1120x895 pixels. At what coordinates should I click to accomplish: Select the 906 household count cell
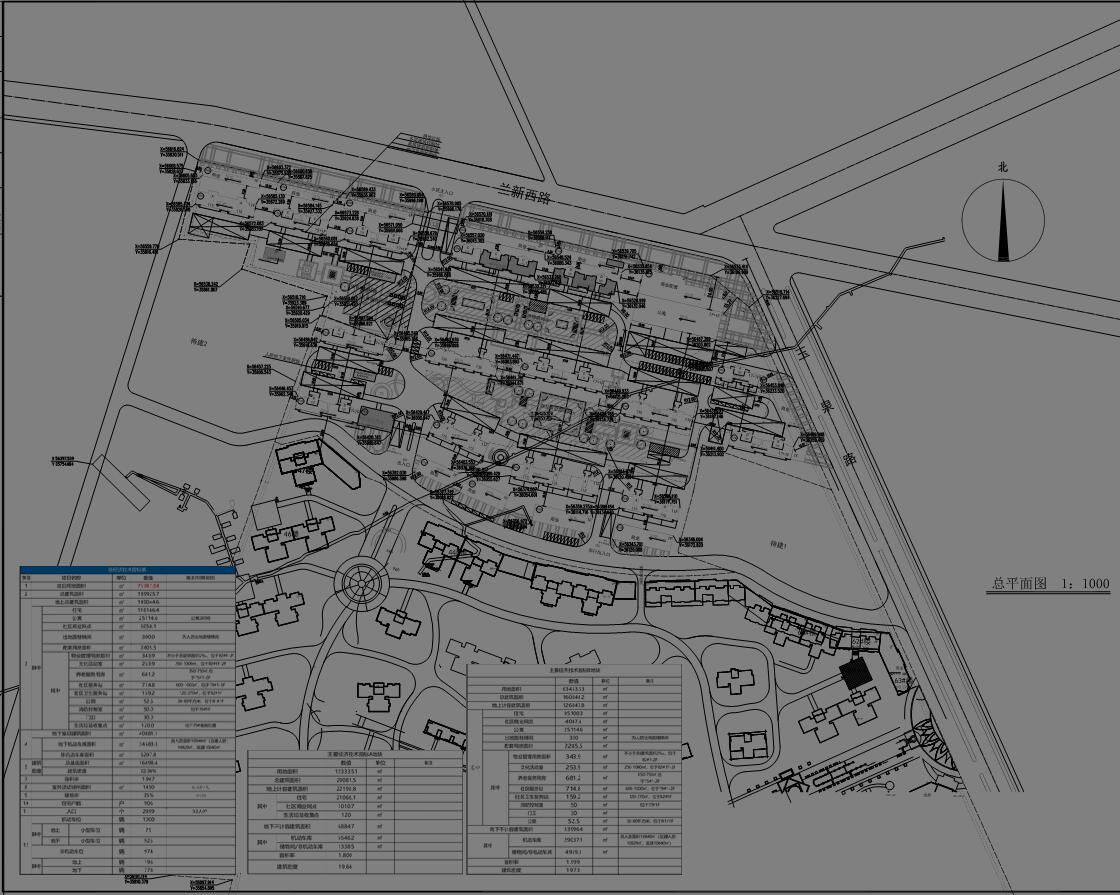point(148,802)
